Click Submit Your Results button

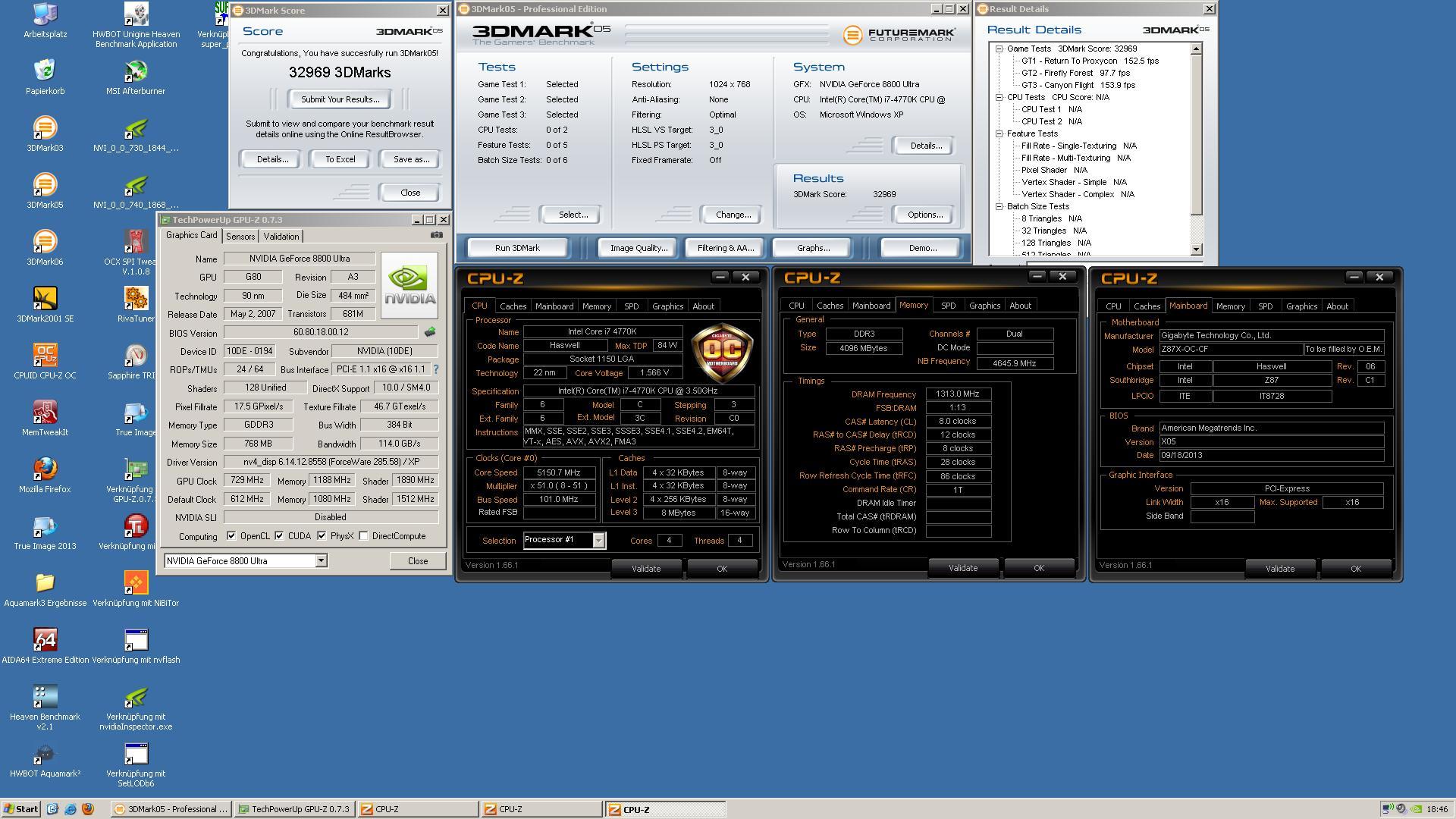[x=340, y=99]
